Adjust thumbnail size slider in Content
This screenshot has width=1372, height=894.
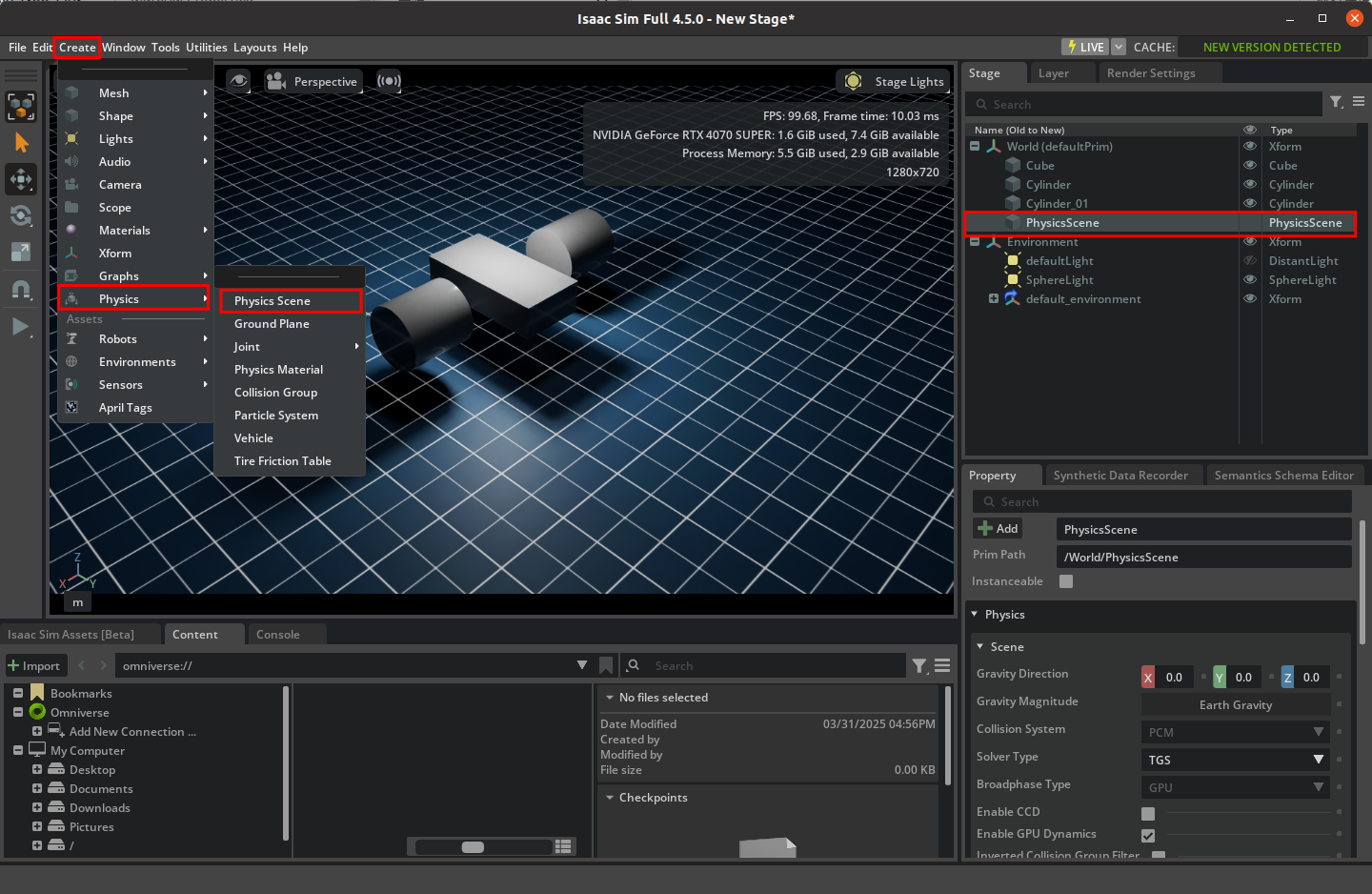(473, 846)
